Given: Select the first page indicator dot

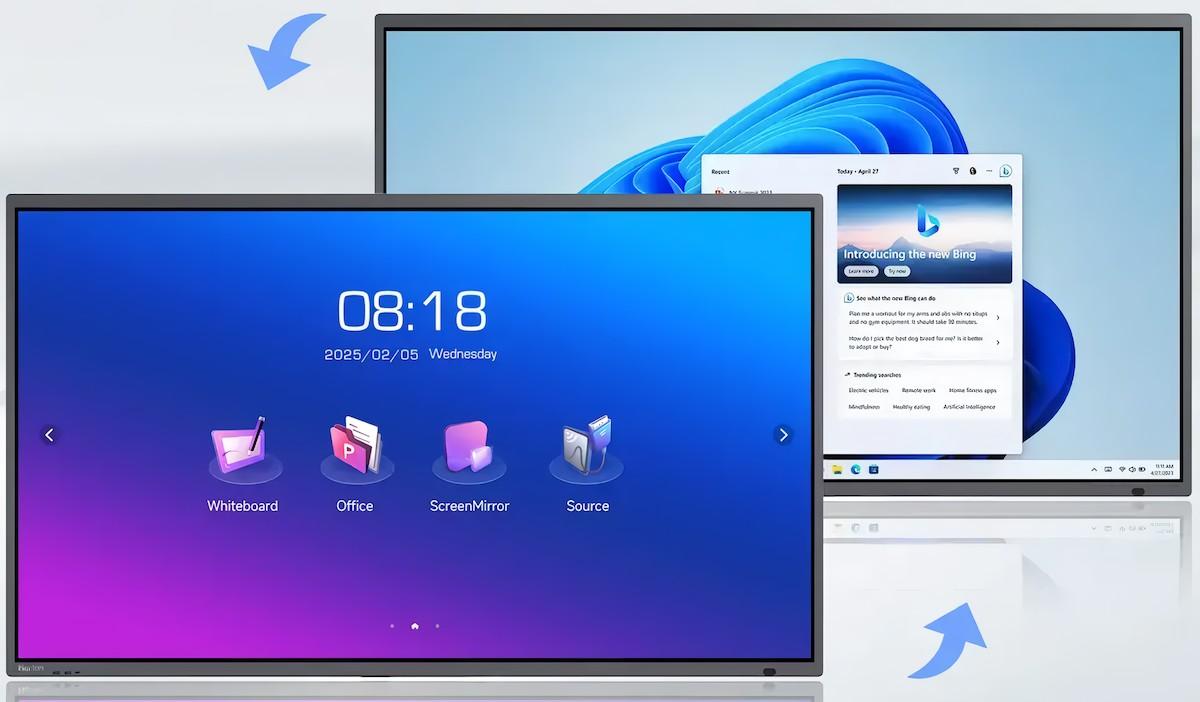Looking at the screenshot, I should coord(392,627).
